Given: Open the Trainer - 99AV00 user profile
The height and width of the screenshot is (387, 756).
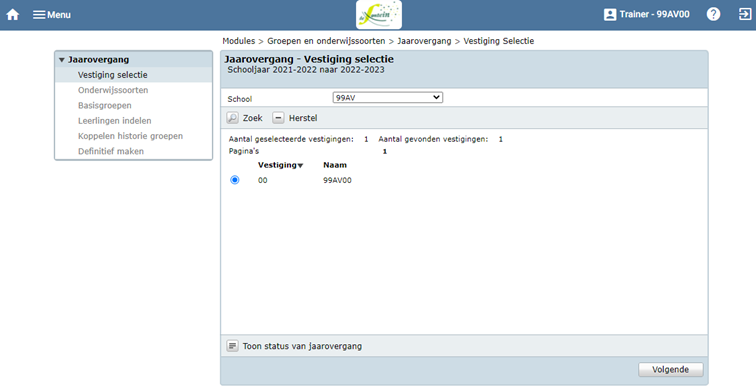Looking at the screenshot, I should coord(646,14).
